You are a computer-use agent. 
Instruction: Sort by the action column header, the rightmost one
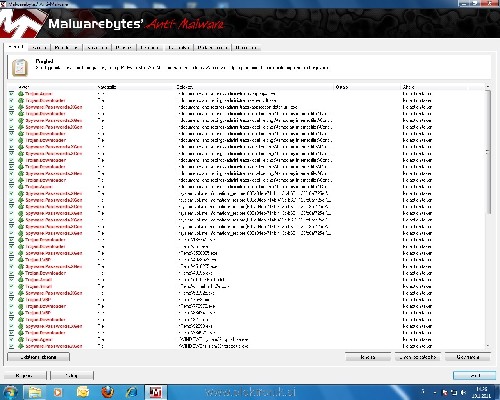[434, 87]
